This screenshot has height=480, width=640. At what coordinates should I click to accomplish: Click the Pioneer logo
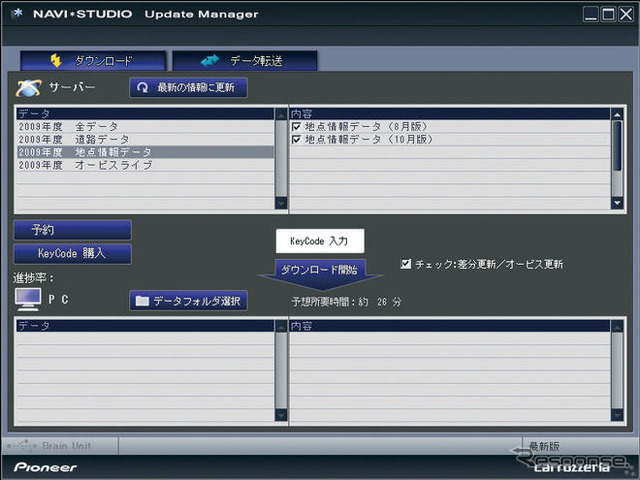tap(45, 467)
